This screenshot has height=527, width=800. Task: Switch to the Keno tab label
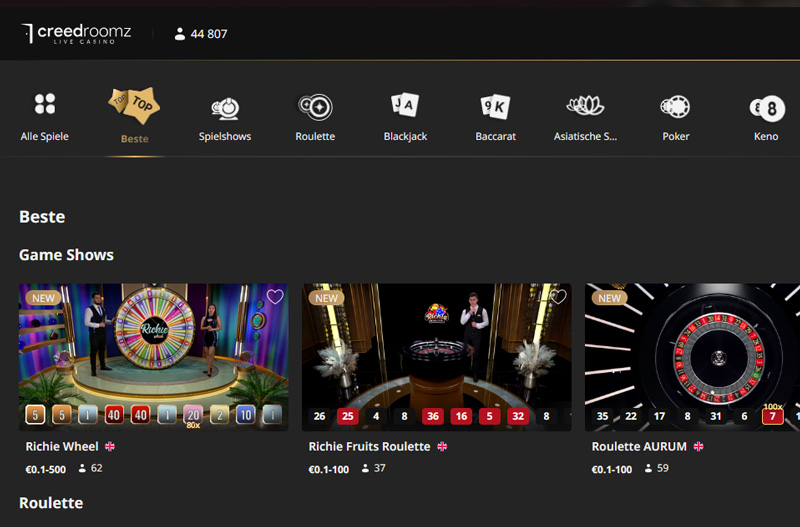[x=766, y=136]
